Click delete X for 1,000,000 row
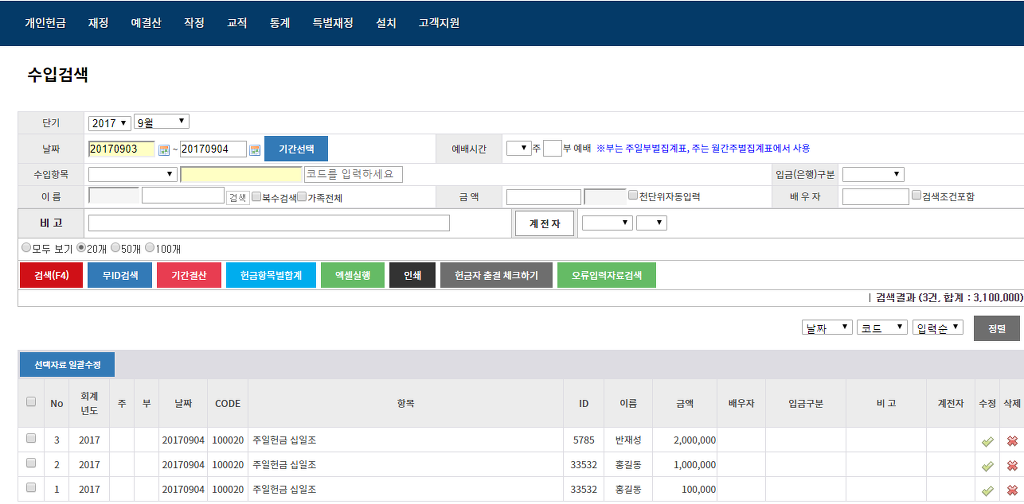1024x504 pixels. pos(1012,465)
